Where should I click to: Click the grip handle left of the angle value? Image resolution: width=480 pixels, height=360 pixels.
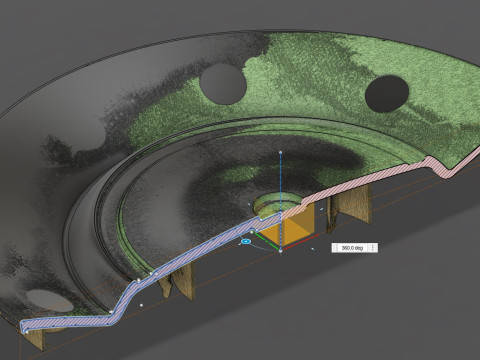[x=336, y=248]
